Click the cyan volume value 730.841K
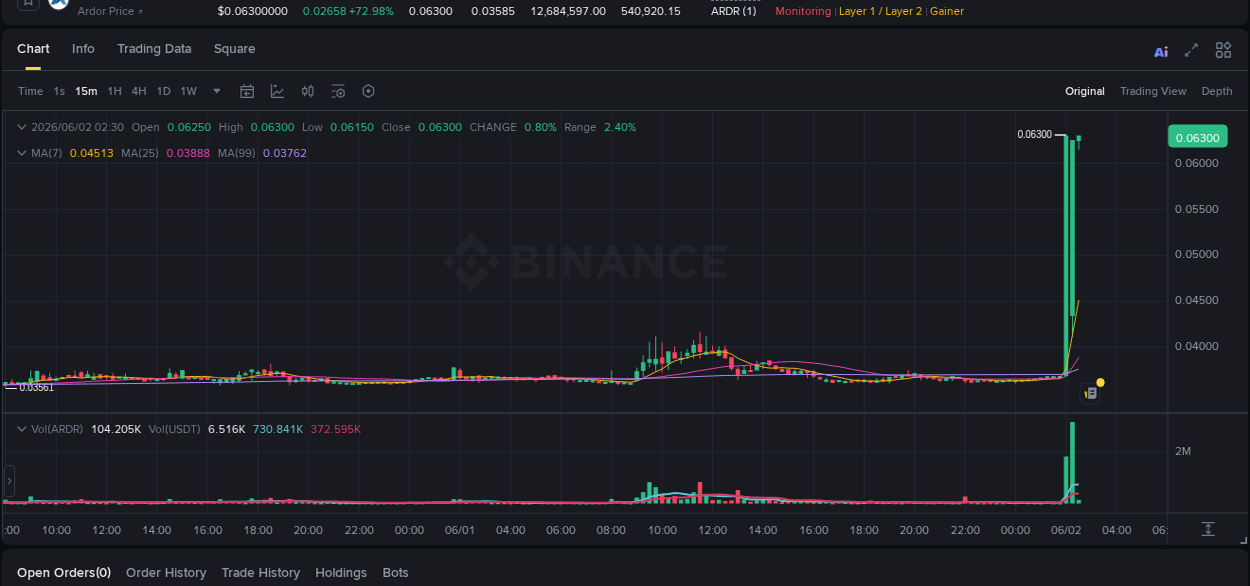Viewport: 1250px width, 586px height. coord(278,429)
